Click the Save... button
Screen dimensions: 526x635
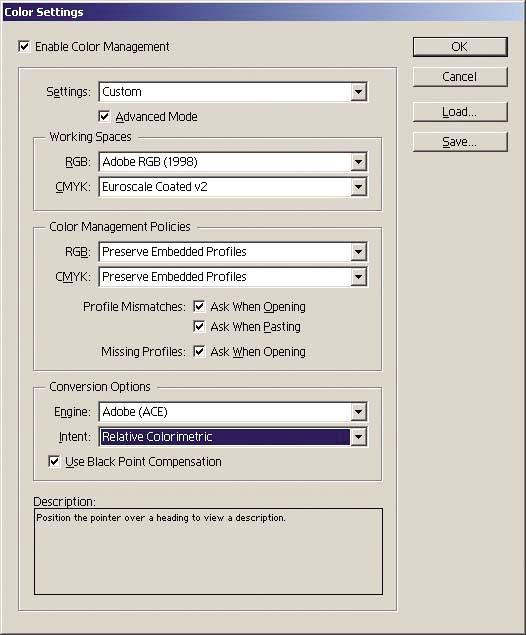(460, 142)
